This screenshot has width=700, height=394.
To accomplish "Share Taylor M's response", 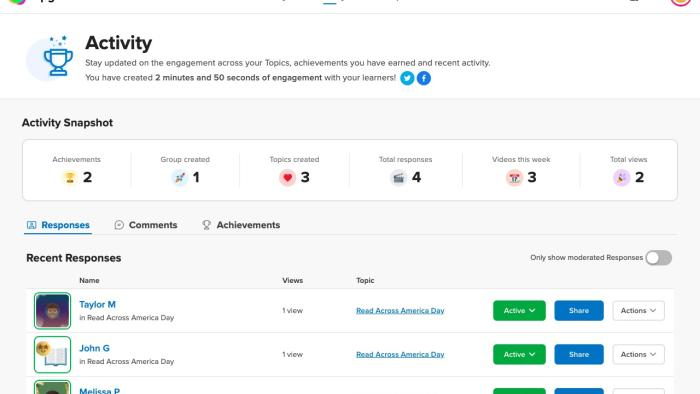I will [x=579, y=311].
